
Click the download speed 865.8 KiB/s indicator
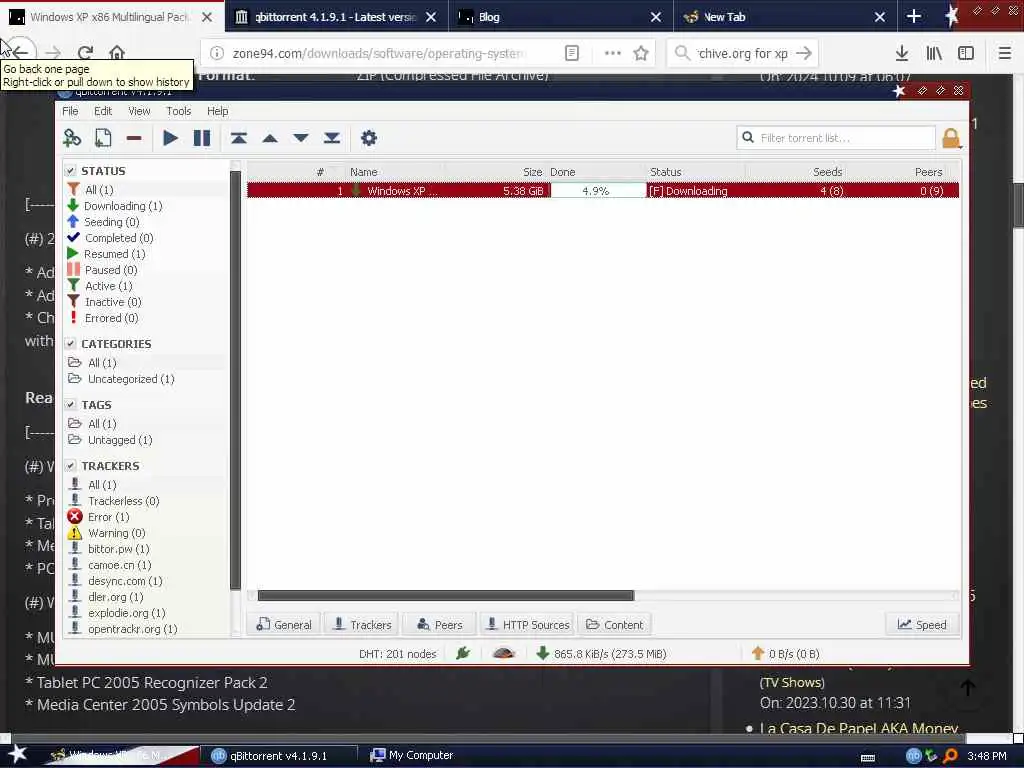point(601,654)
